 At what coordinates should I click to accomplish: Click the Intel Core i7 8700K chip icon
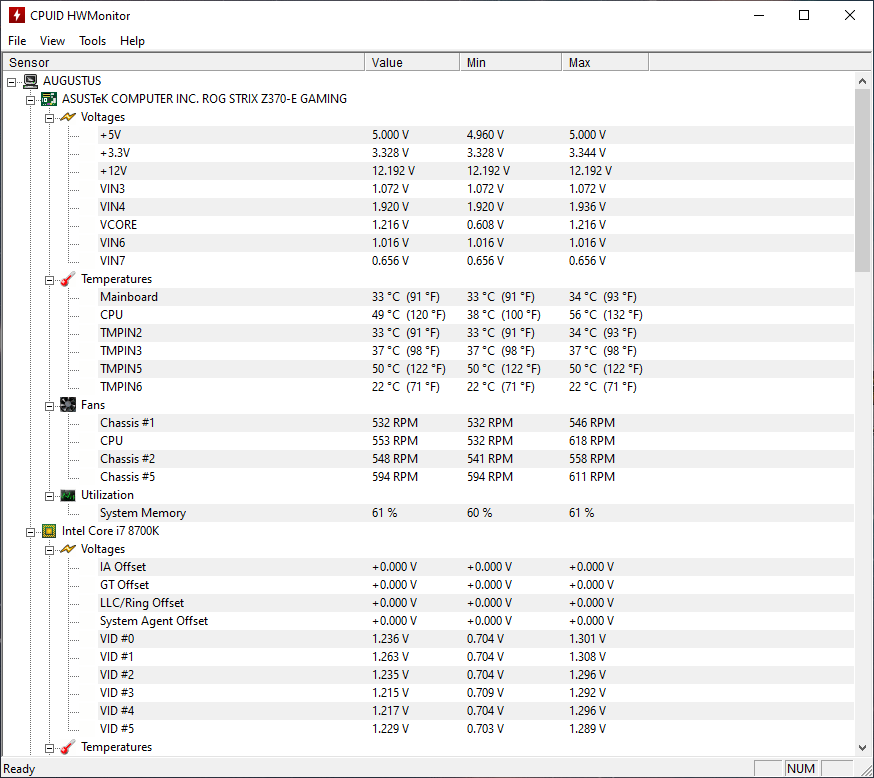(x=49, y=531)
